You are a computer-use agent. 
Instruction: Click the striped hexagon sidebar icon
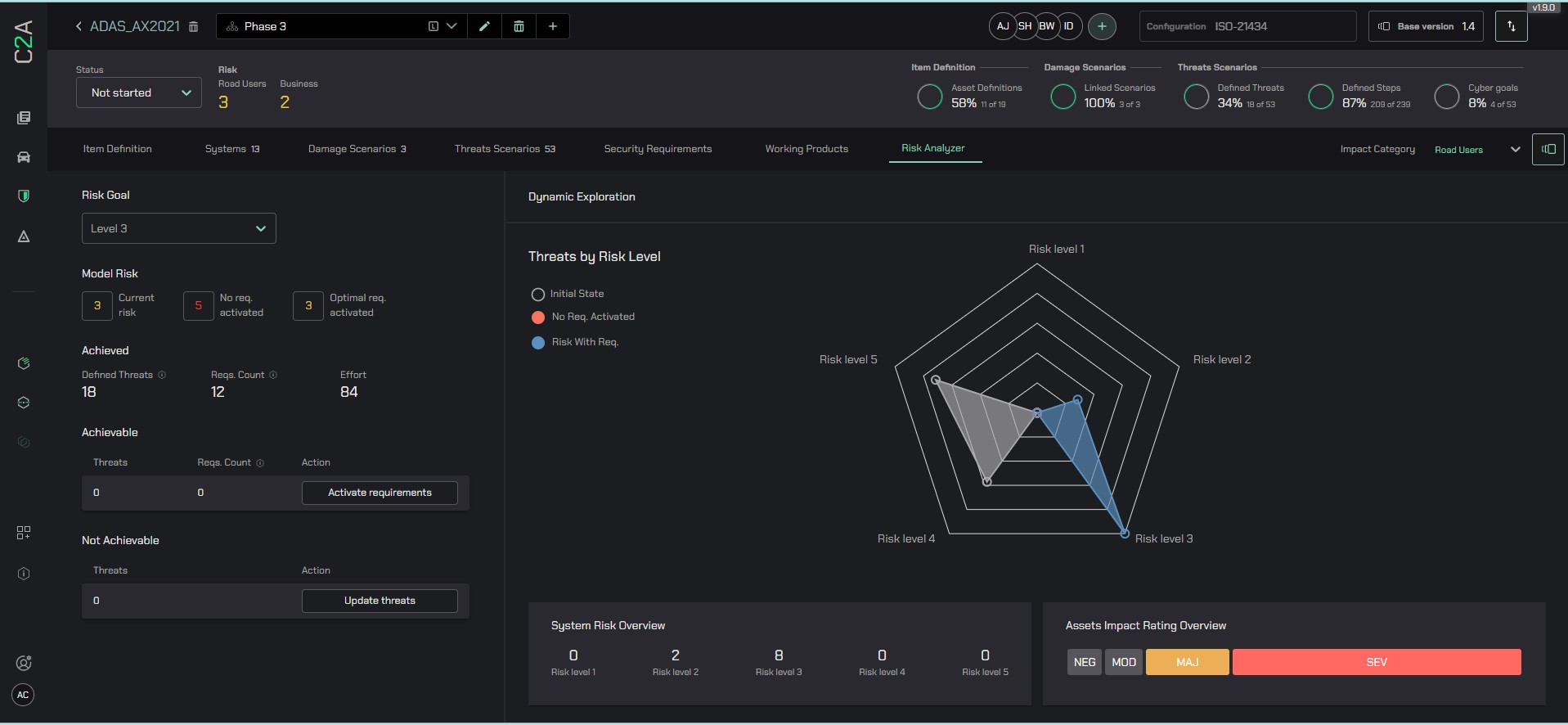24,363
